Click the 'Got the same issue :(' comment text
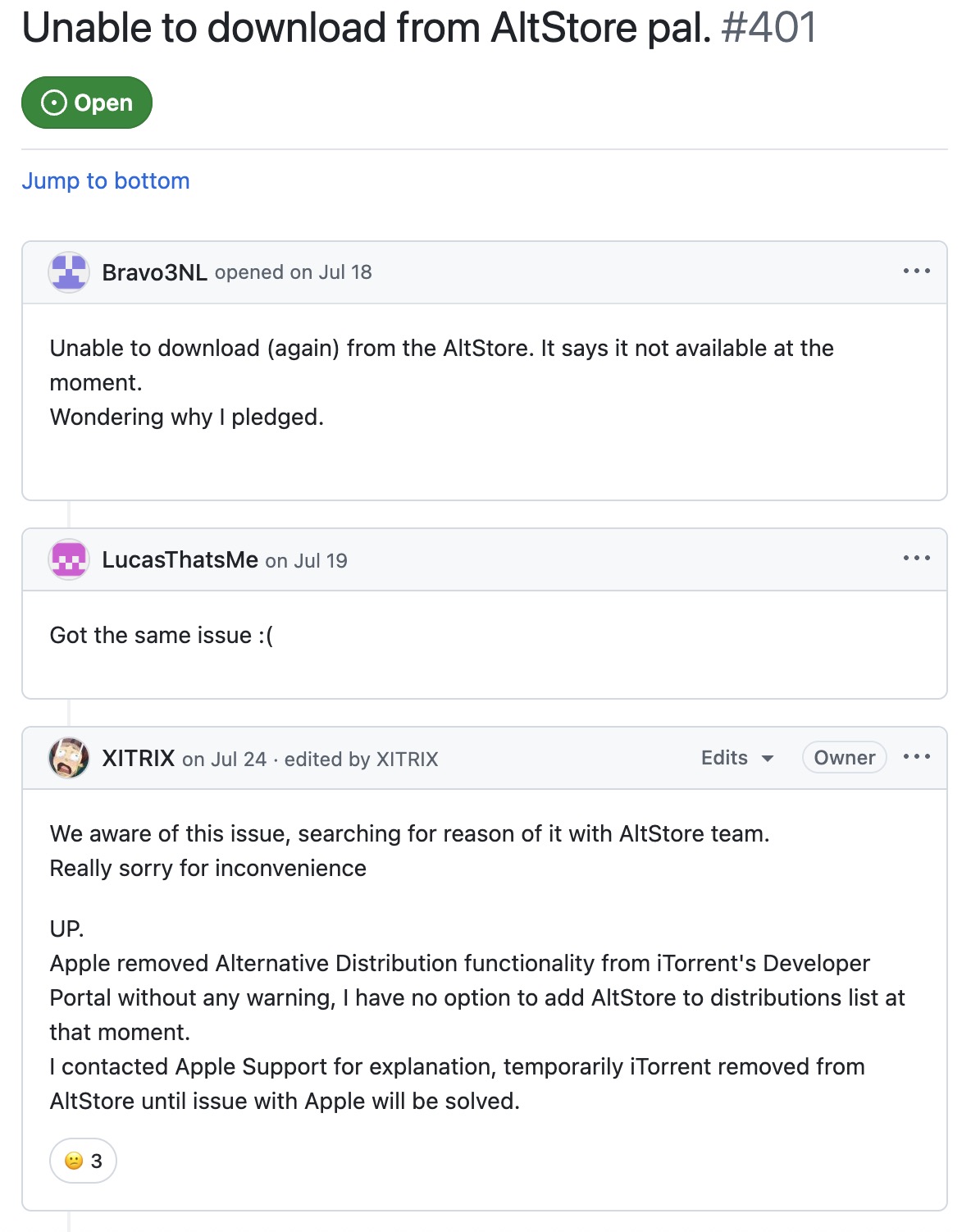The height and width of the screenshot is (1232, 971). (x=162, y=636)
